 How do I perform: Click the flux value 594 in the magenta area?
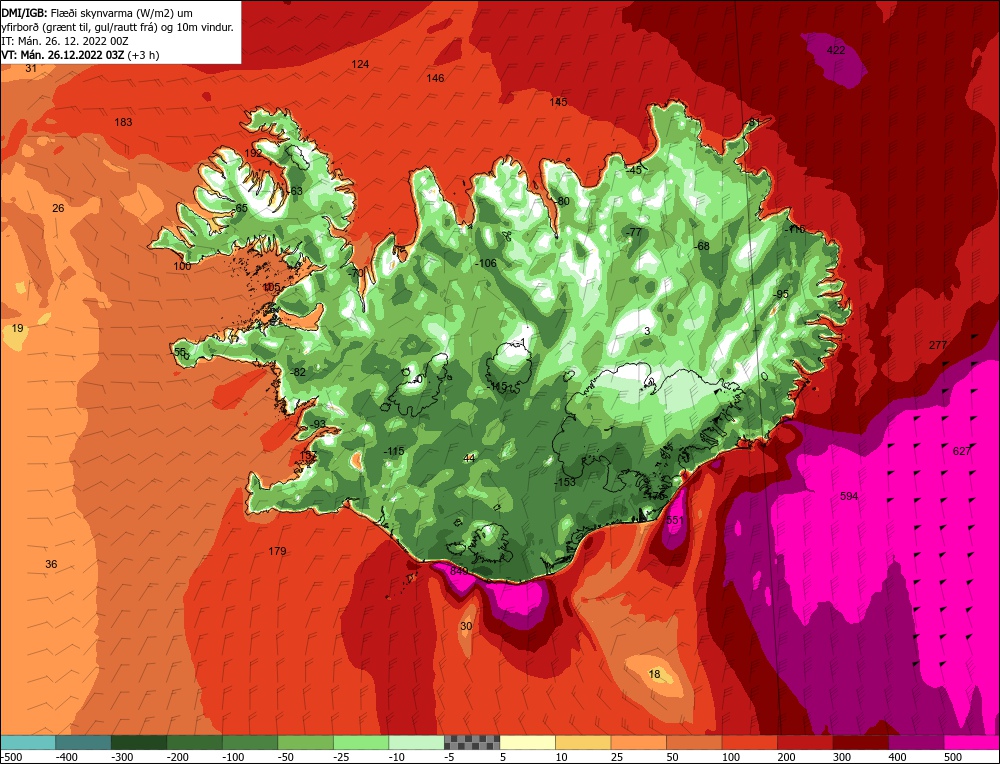849,496
